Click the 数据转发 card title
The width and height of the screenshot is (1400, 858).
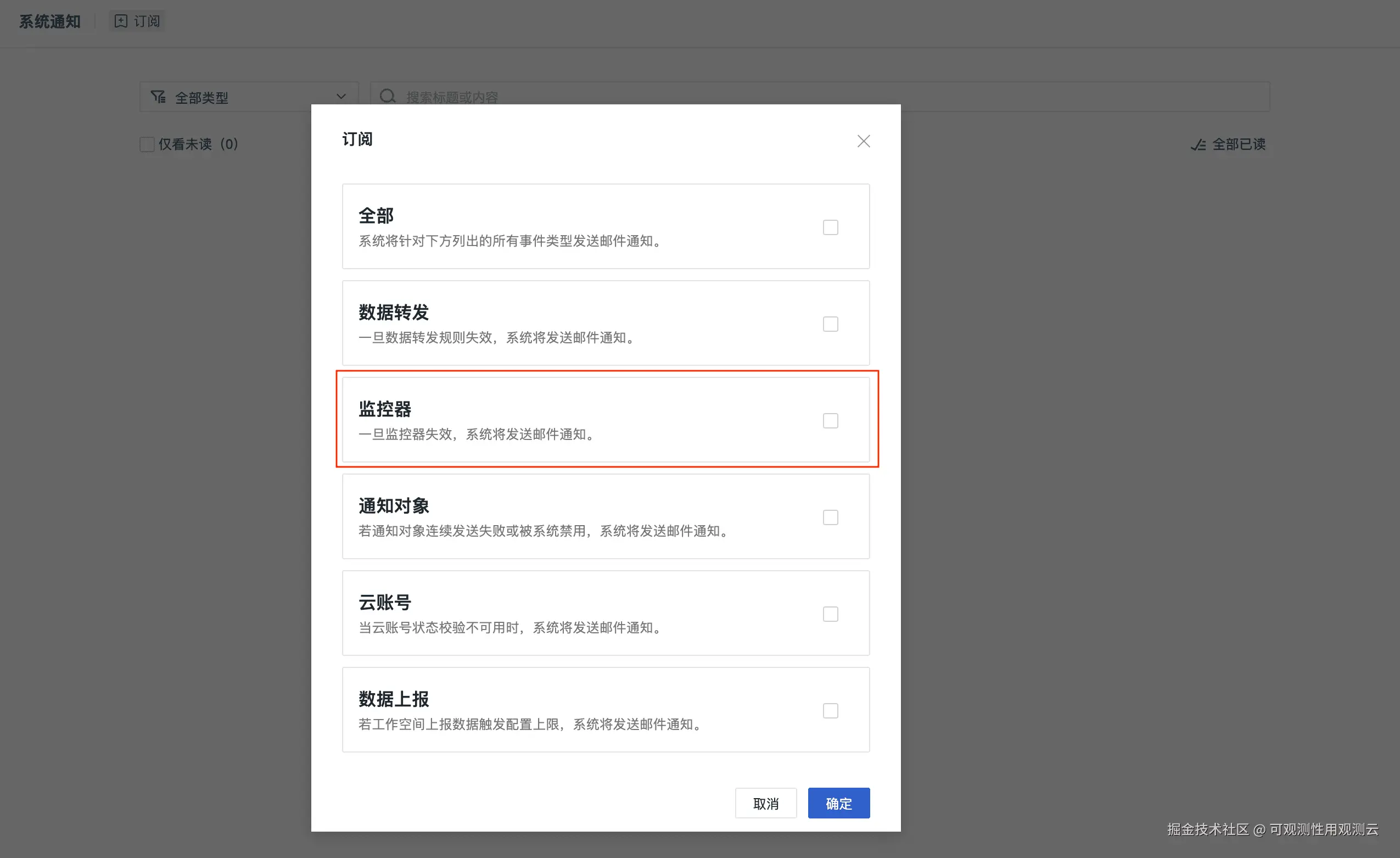(x=393, y=312)
